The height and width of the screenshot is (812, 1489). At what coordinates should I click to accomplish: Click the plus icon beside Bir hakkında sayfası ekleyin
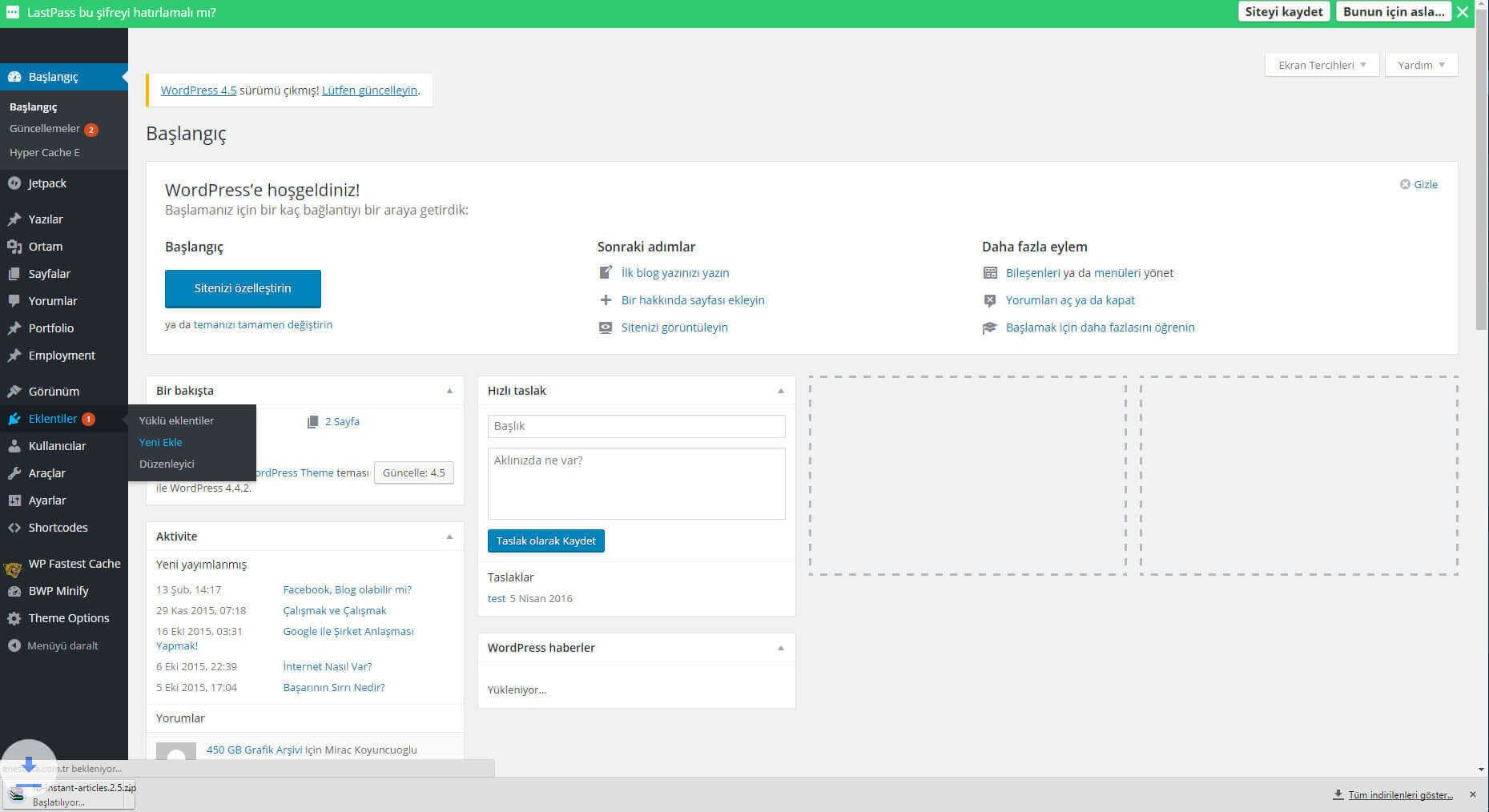(x=606, y=300)
